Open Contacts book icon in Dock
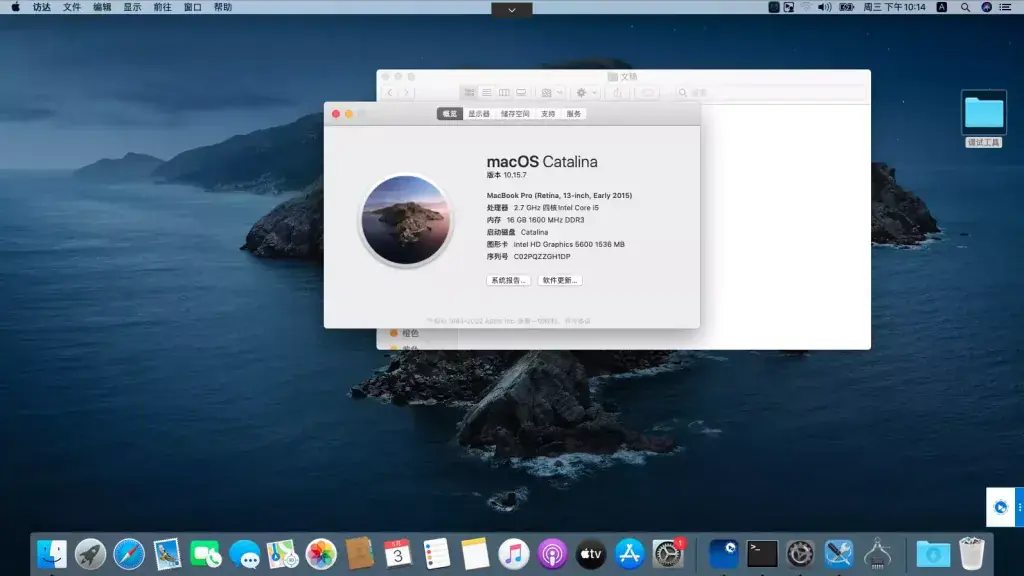1024x576 pixels. (x=359, y=554)
